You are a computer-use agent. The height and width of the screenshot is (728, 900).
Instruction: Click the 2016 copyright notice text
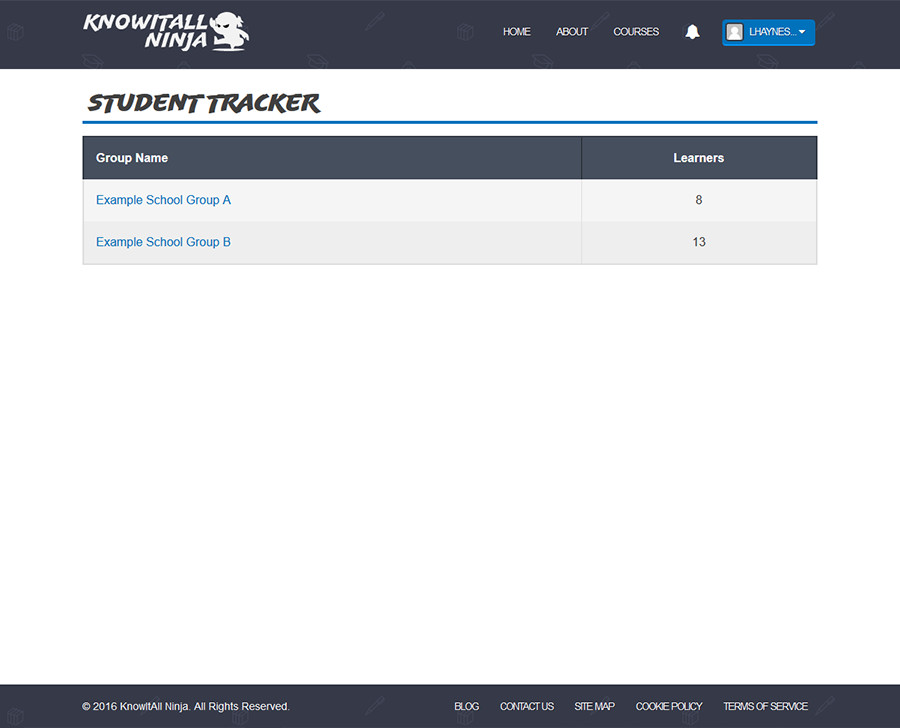click(185, 706)
